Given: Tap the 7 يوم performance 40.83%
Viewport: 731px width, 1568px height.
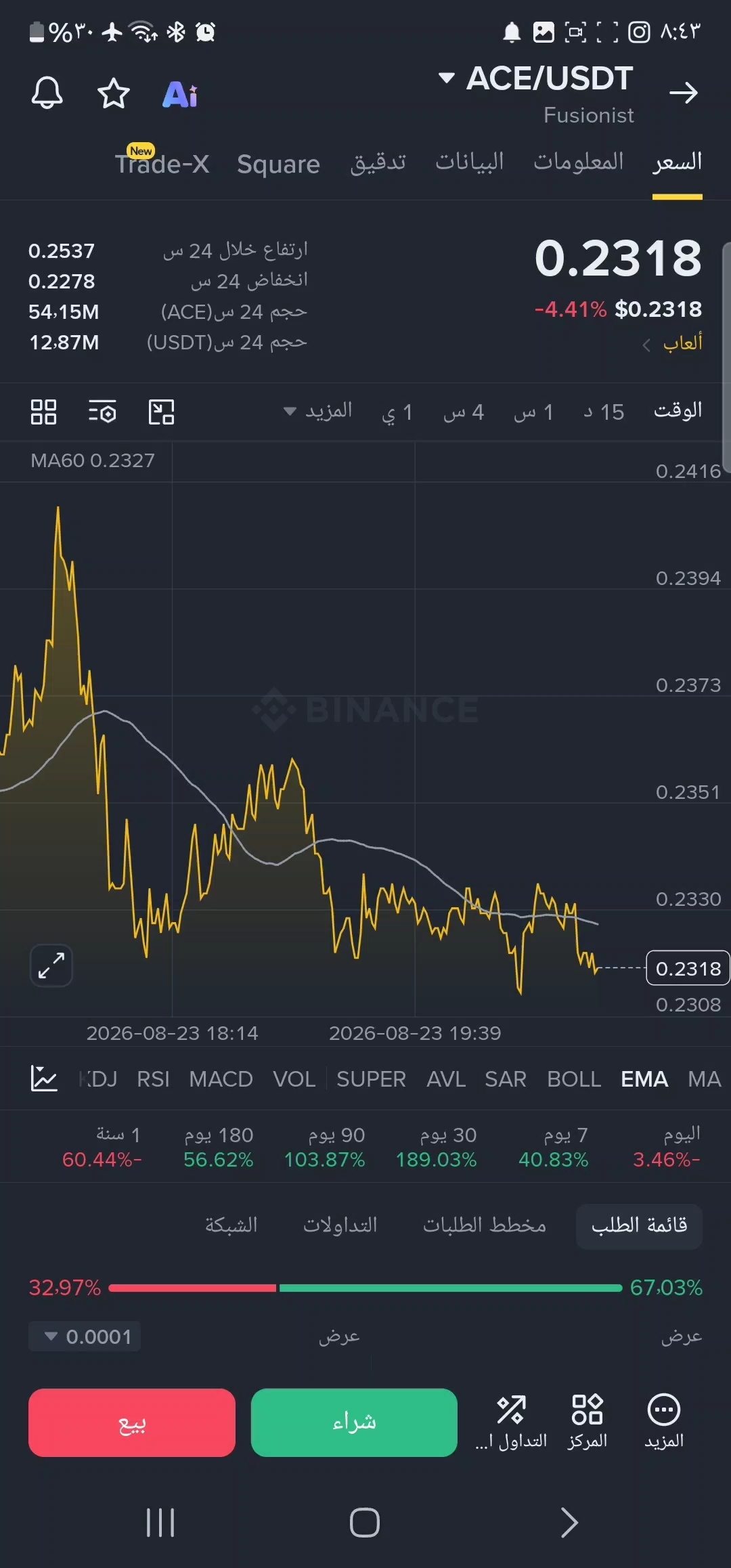Looking at the screenshot, I should tap(554, 1146).
